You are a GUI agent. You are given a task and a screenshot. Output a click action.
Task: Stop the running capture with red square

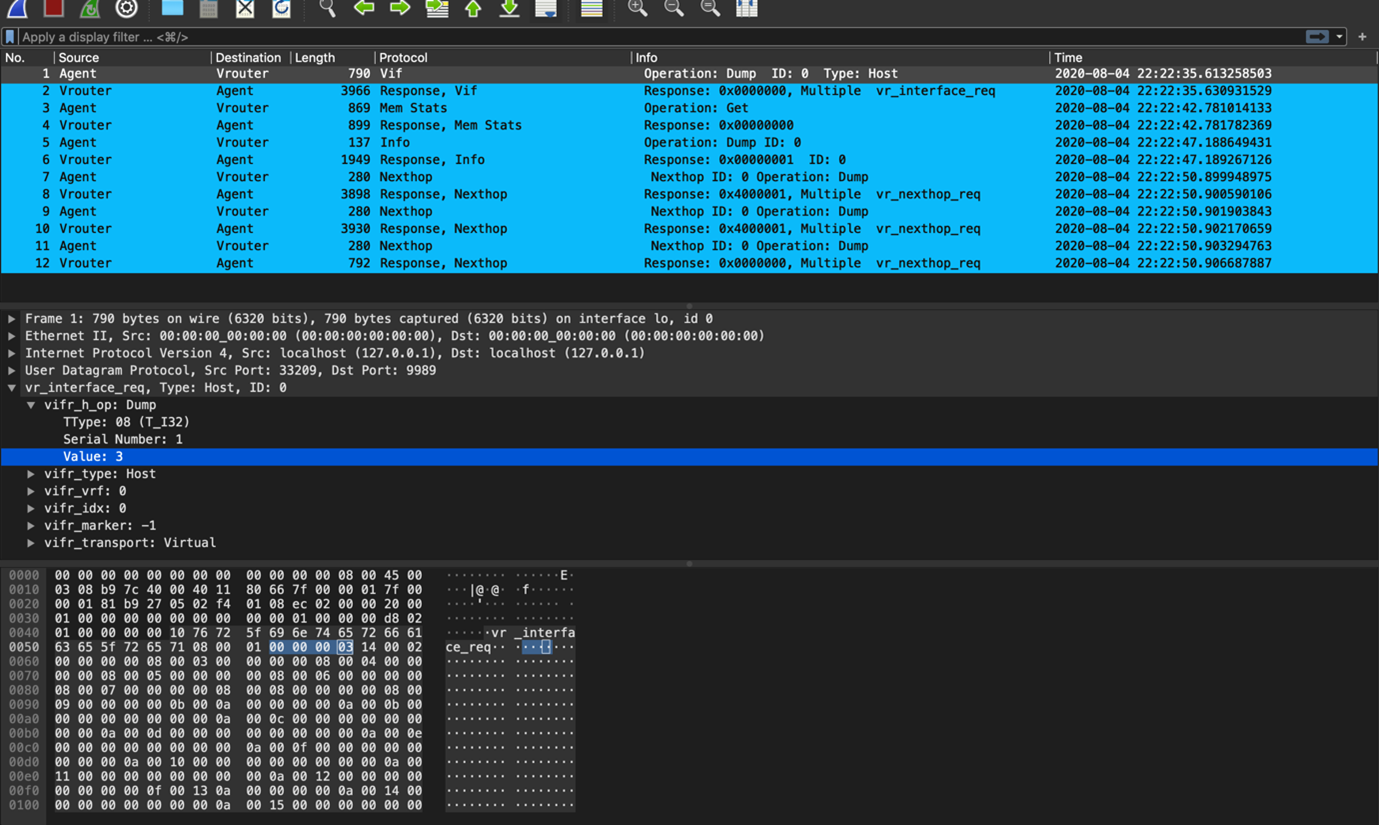tap(53, 8)
